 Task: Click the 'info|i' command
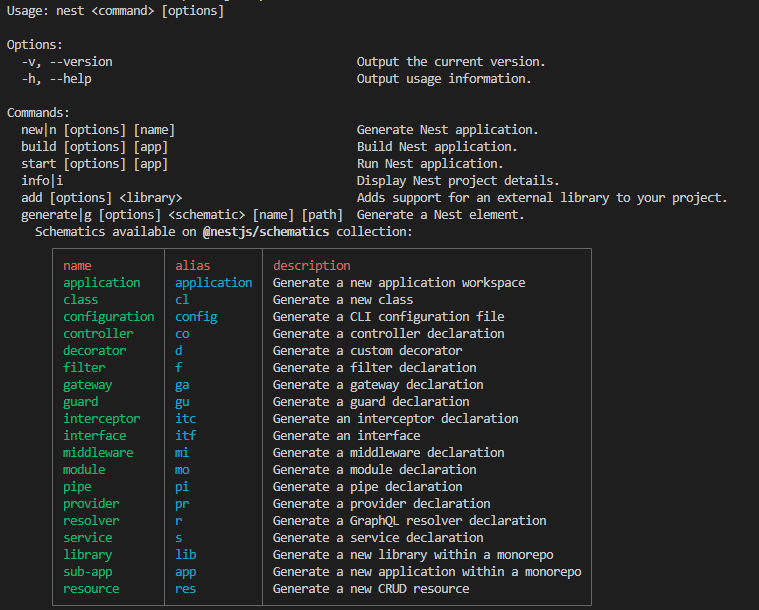click(x=42, y=181)
